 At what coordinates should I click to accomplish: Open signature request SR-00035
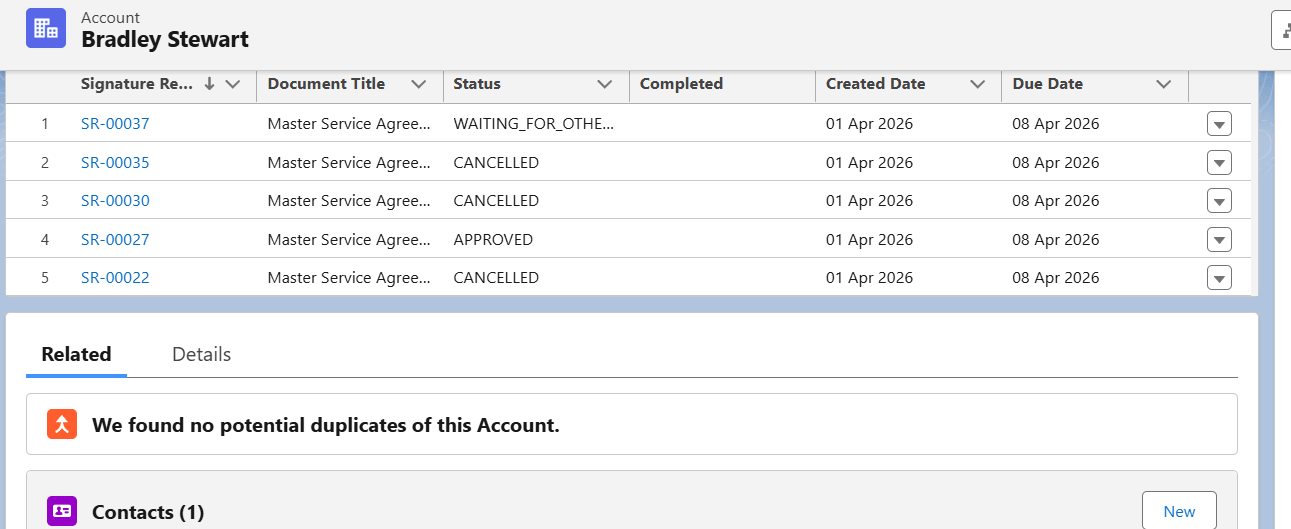pyautogui.click(x=115, y=162)
